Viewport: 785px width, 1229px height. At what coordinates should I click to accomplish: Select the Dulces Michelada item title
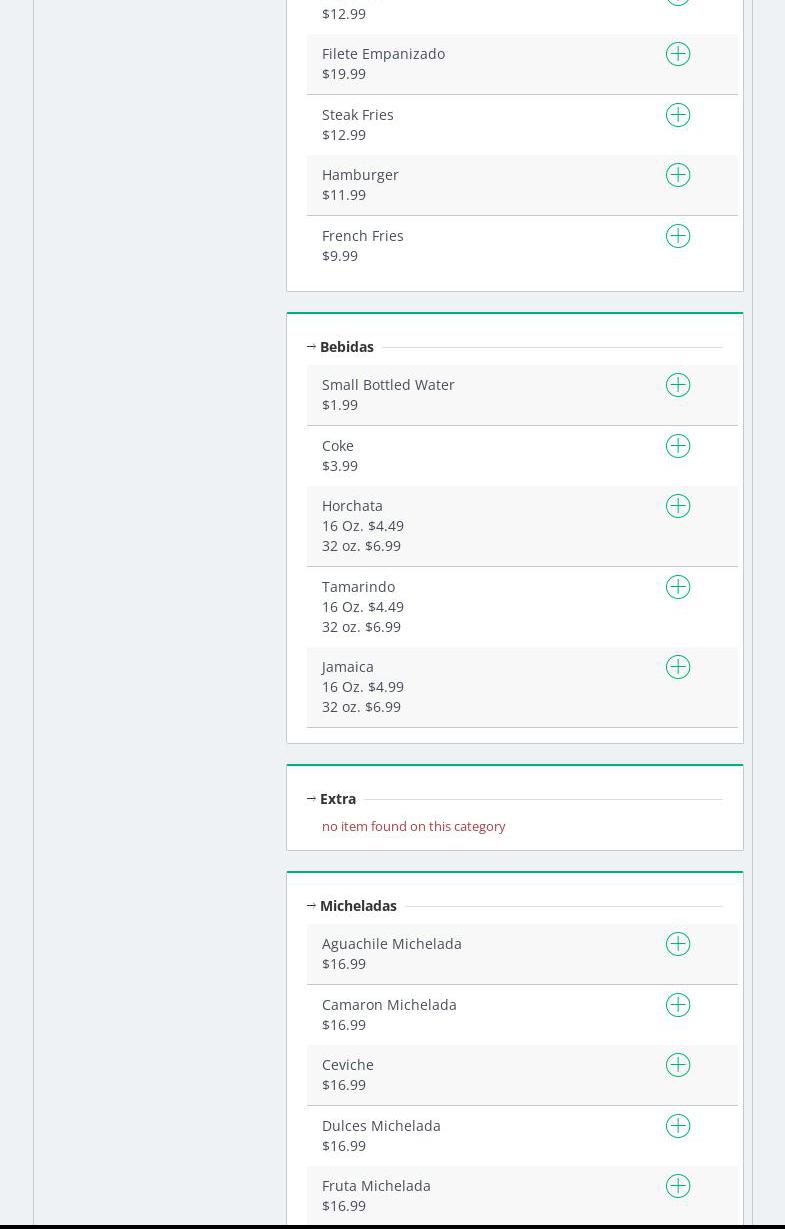click(381, 1126)
